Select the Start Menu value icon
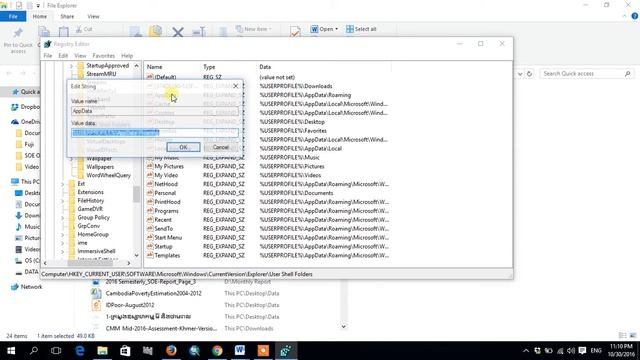Screen dimensions: 640x360 (x=150, y=237)
